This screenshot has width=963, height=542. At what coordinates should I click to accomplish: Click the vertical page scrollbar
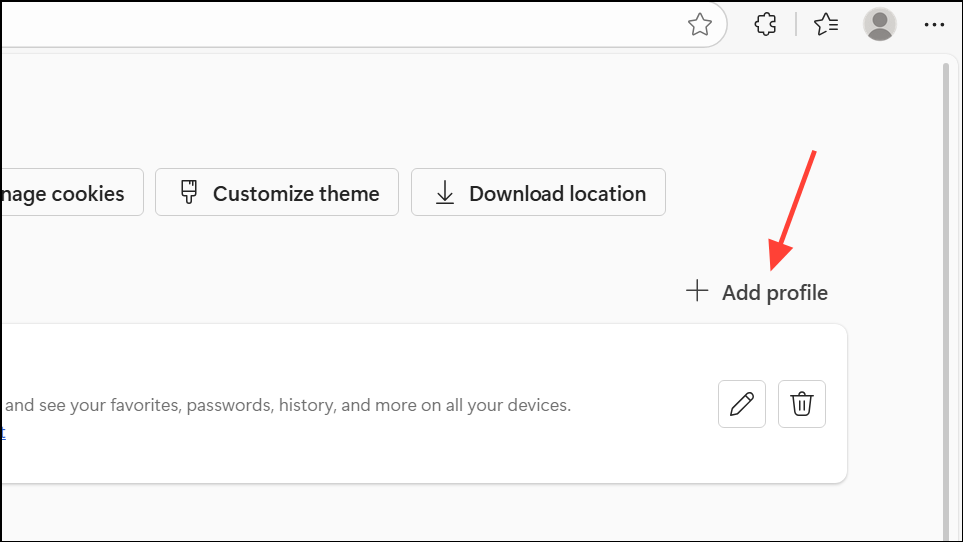pos(945,300)
